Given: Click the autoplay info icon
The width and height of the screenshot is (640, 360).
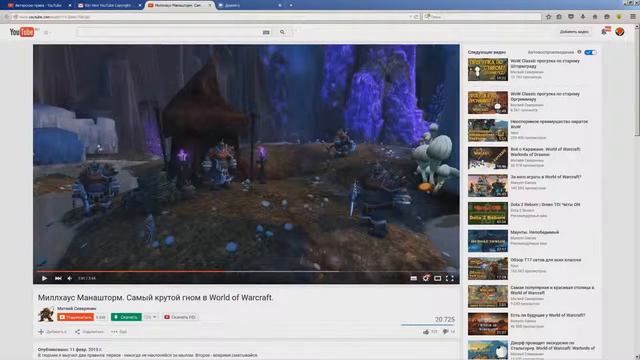Looking at the screenshot, I should [579, 52].
